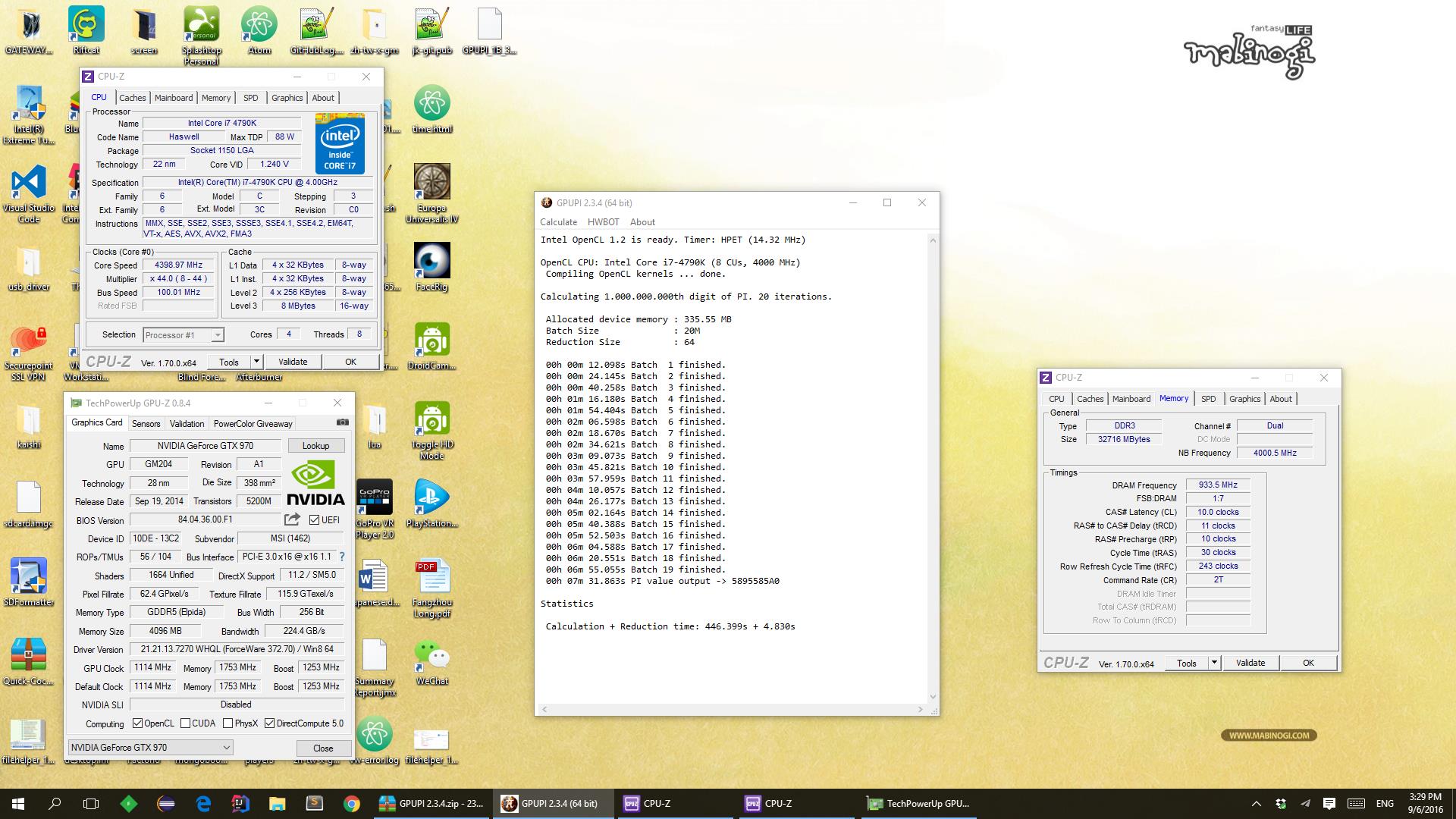Open Graphics tab in CPU-Z Memory window
Screen dimensions: 1456x819
tap(1244, 399)
